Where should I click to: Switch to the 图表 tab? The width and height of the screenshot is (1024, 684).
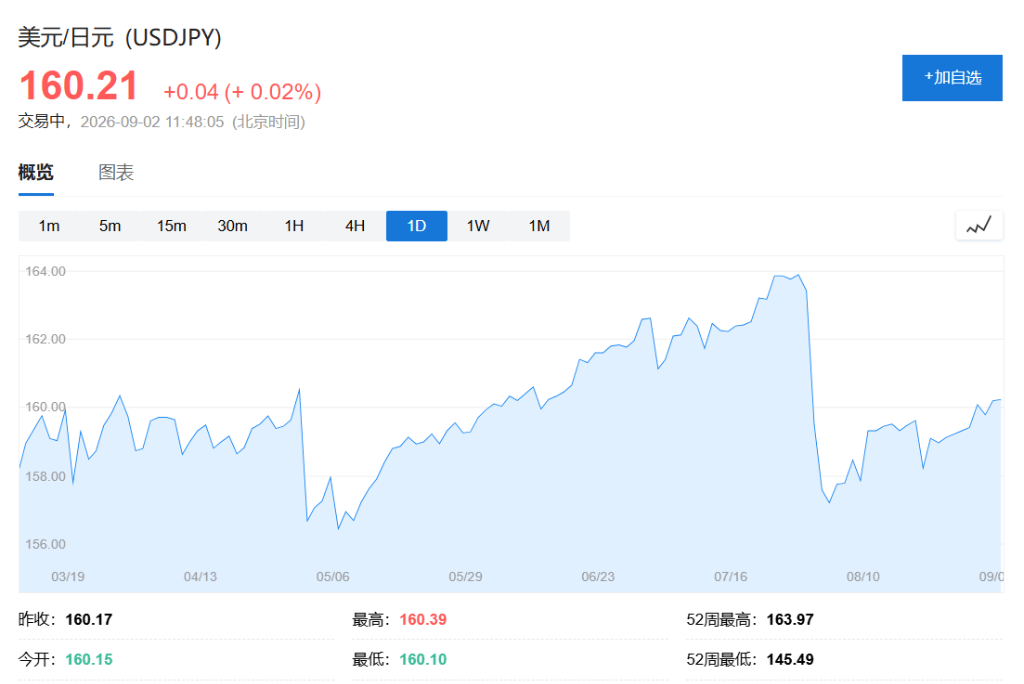116,172
